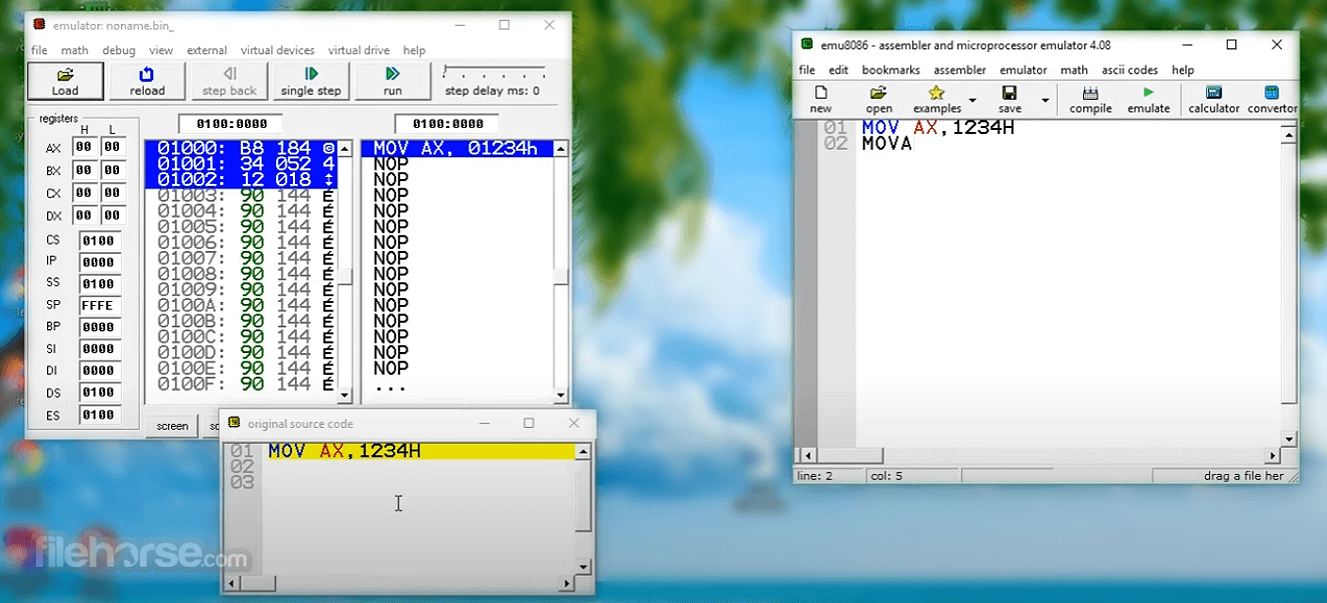This screenshot has width=1327, height=603.
Task: Create a new file in emu8086 editor
Action: pyautogui.click(x=821, y=100)
